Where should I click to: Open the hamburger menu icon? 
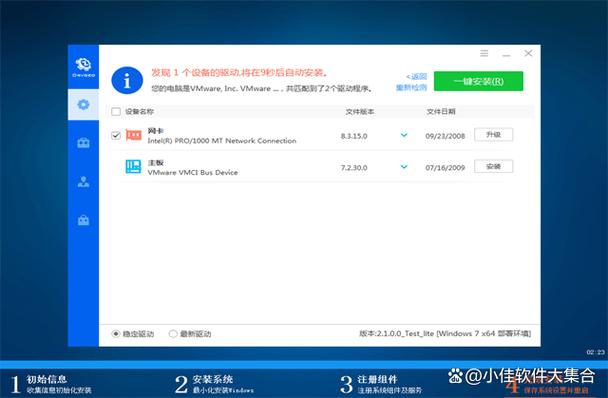coord(484,53)
